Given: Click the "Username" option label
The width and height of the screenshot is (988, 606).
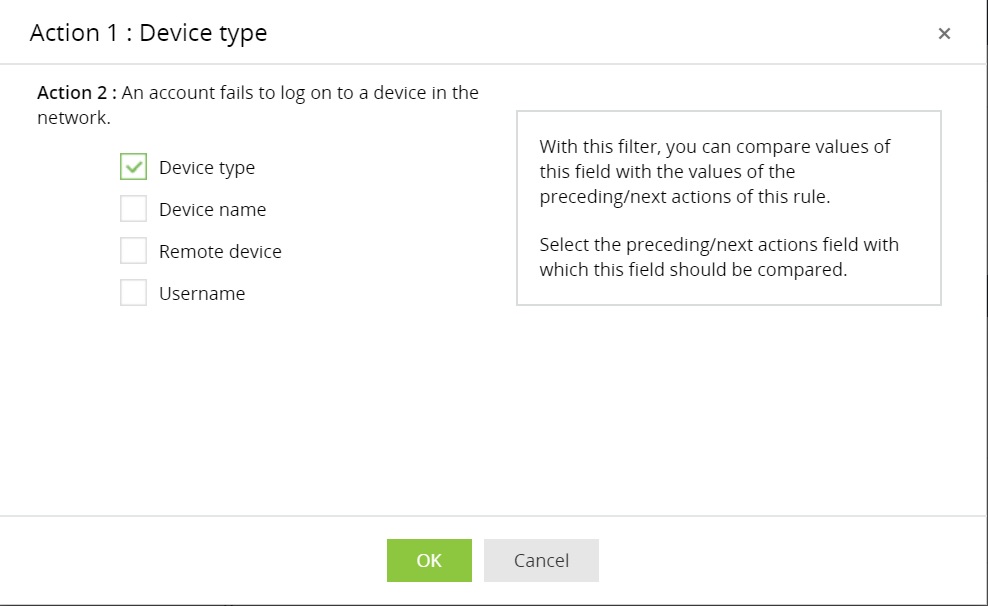Looking at the screenshot, I should point(202,294).
